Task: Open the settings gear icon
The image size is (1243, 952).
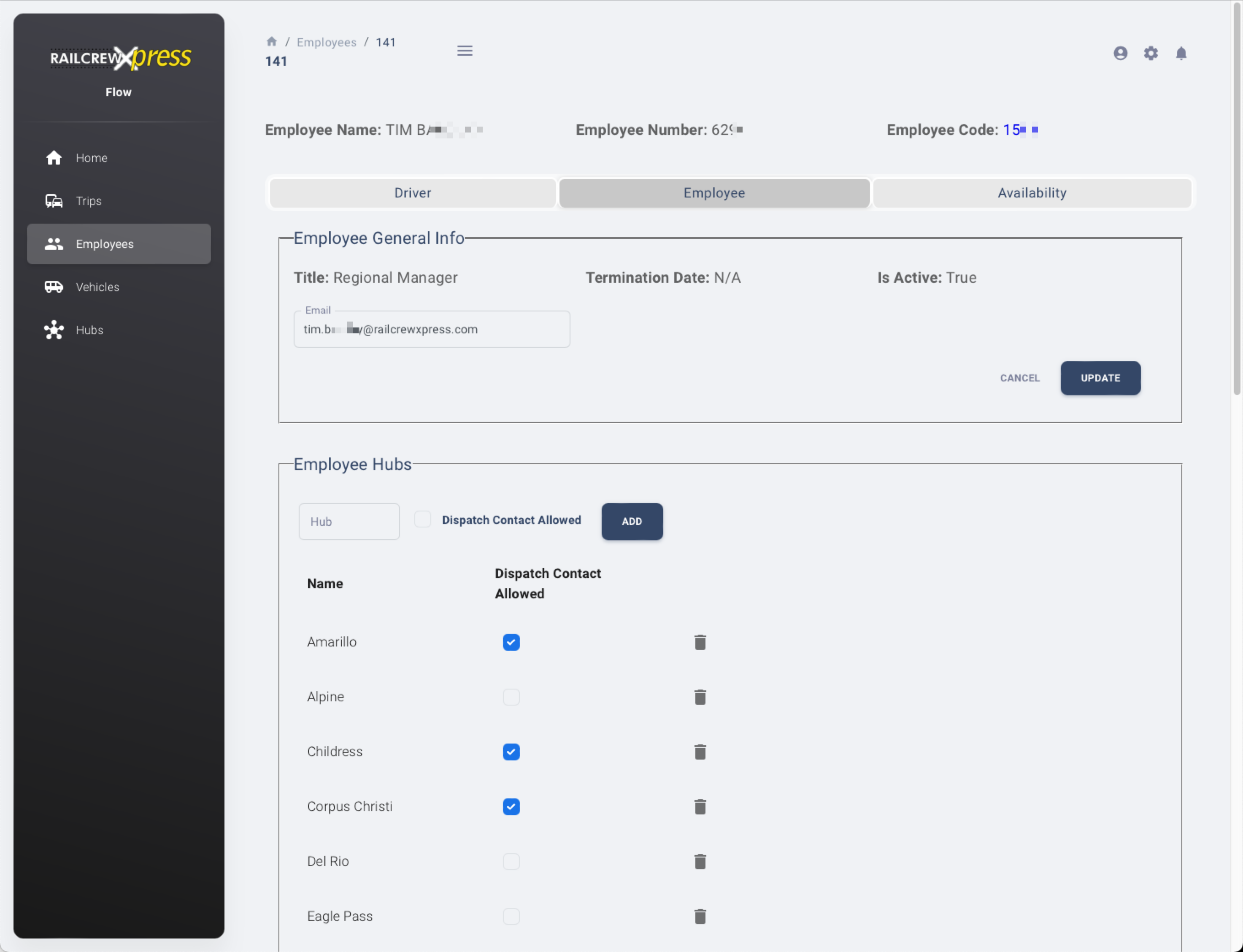Action: click(x=1151, y=53)
